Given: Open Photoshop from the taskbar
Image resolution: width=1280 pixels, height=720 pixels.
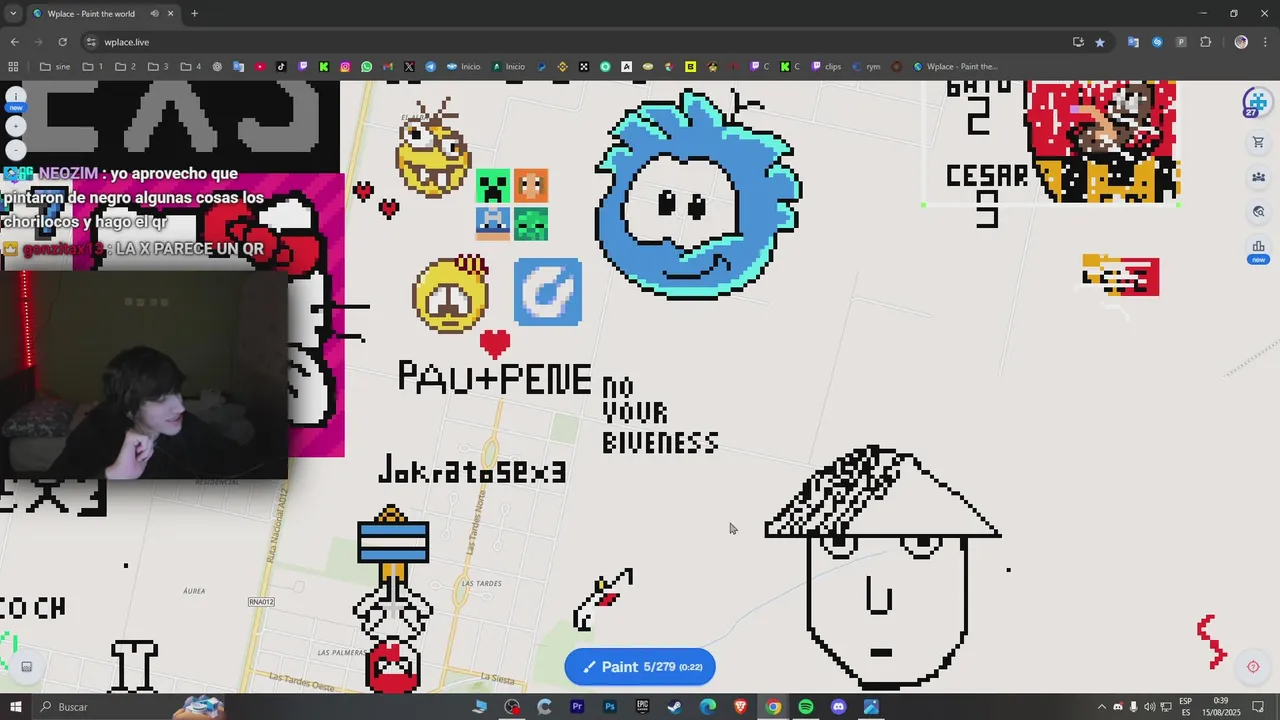Looking at the screenshot, I should click(610, 707).
